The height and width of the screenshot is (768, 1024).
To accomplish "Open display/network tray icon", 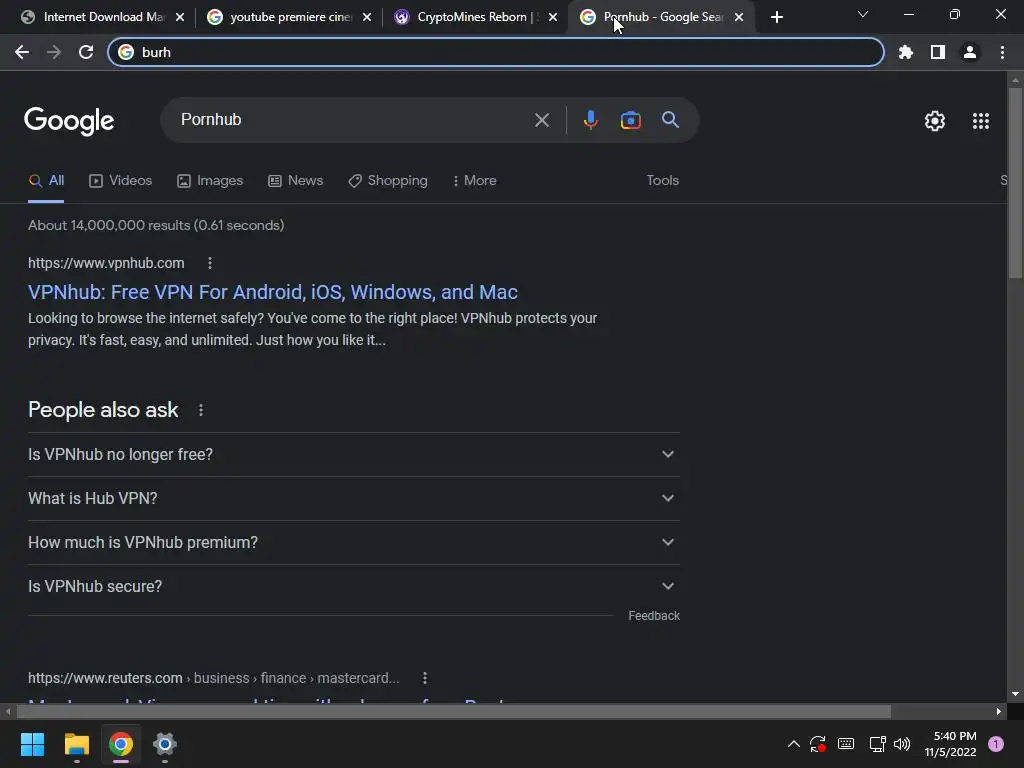I will click(x=877, y=744).
